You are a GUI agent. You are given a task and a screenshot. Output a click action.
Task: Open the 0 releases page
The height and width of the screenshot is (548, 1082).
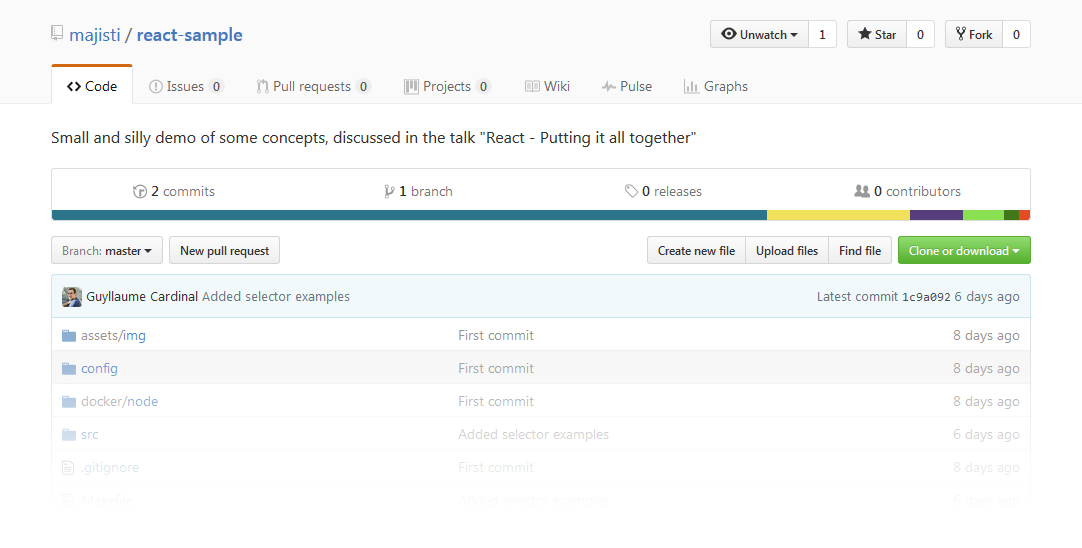pos(663,191)
